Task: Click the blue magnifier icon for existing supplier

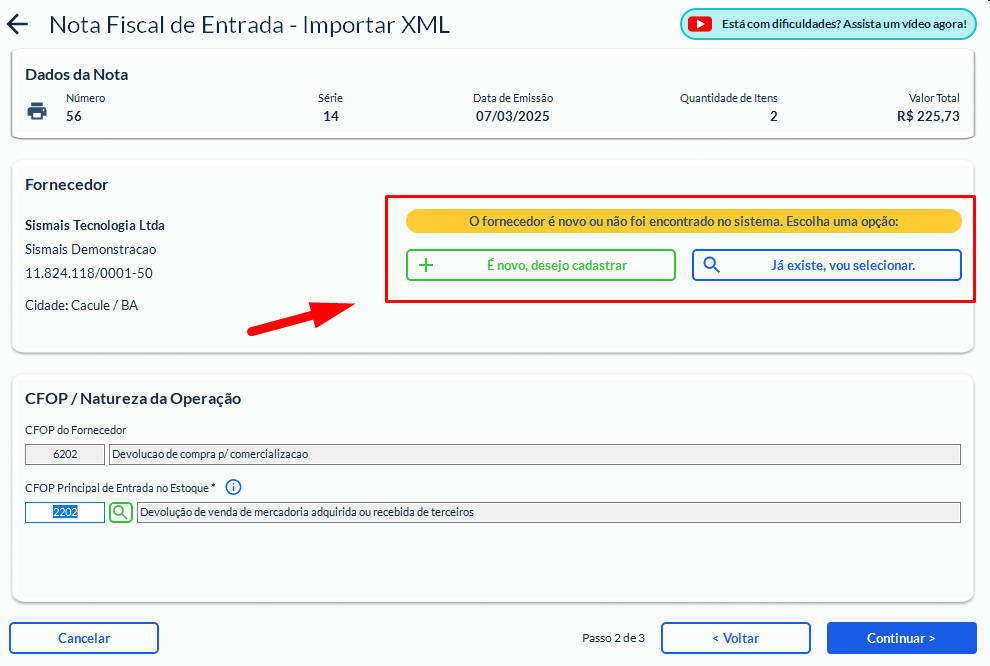Action: 712,265
